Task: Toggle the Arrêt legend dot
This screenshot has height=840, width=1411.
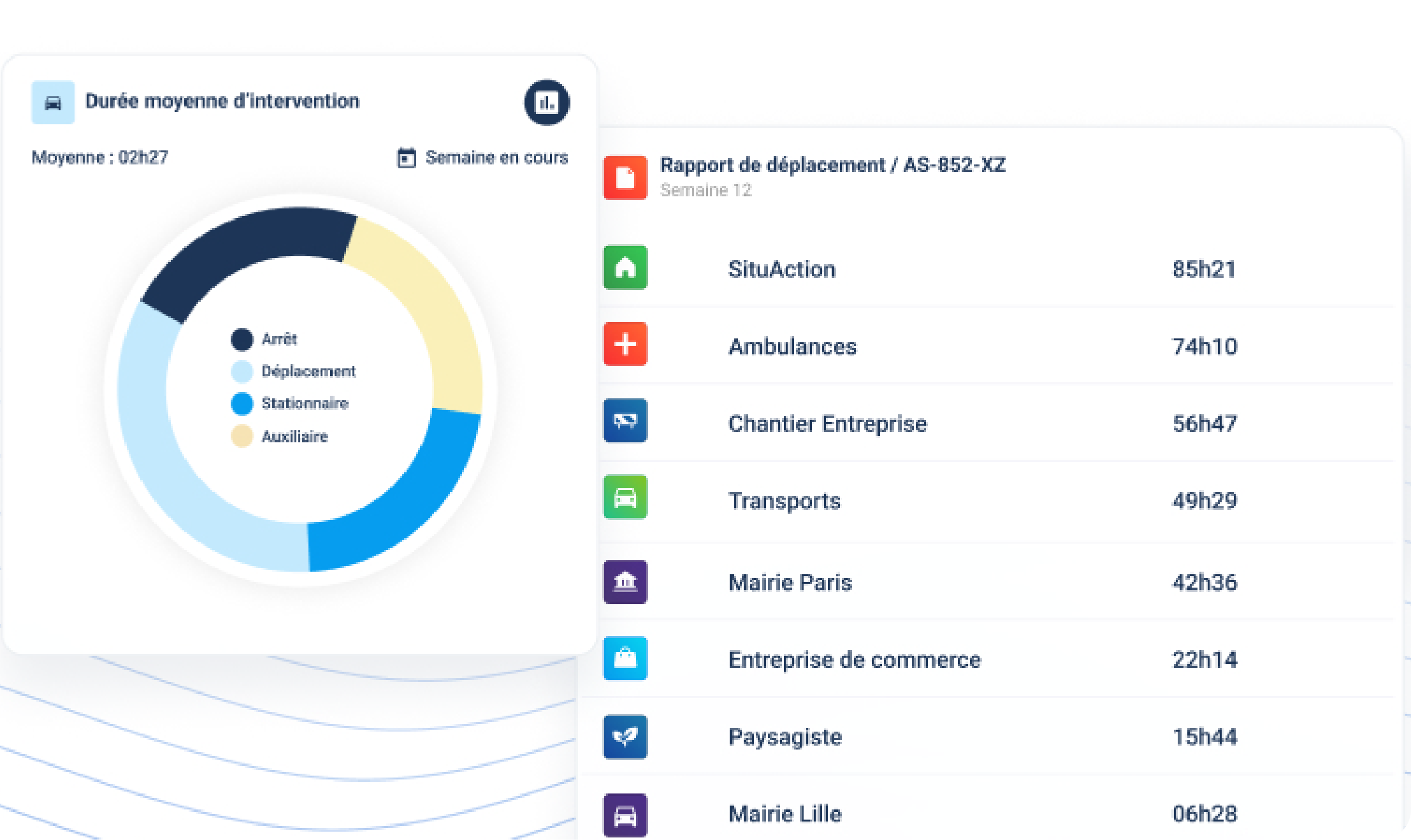Action: click(242, 339)
